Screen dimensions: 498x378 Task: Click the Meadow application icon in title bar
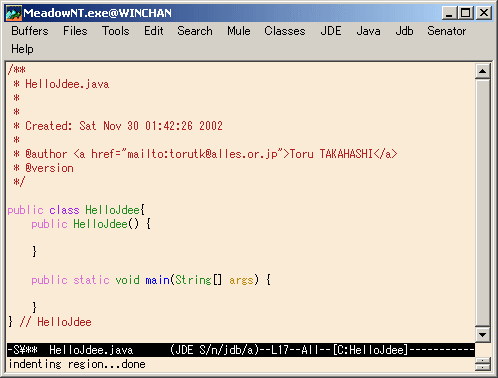tap(14, 13)
